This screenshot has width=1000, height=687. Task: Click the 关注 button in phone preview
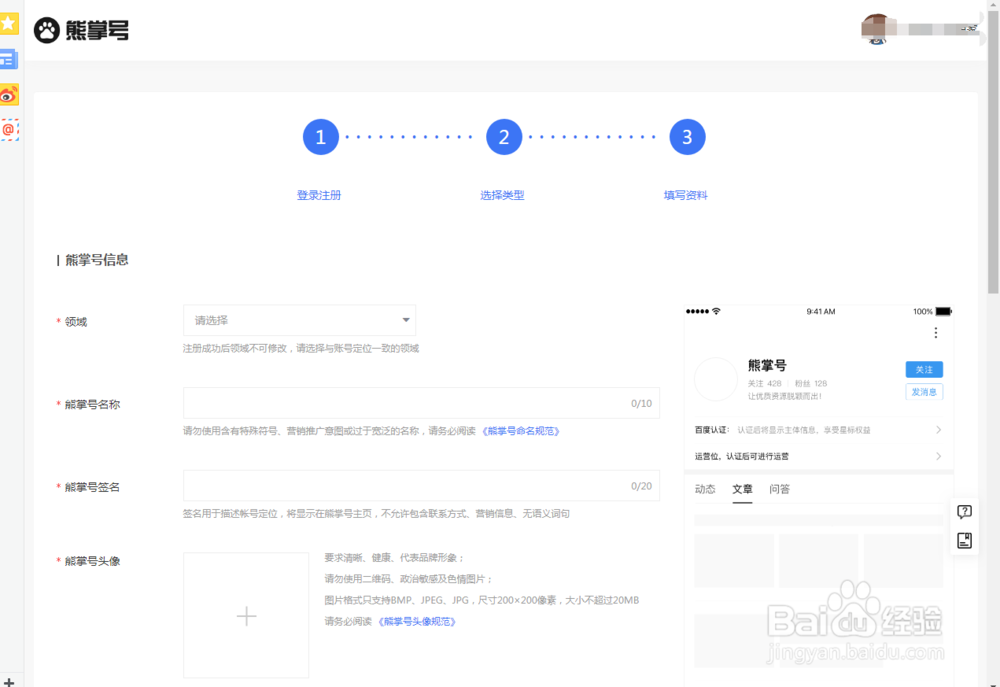[924, 369]
